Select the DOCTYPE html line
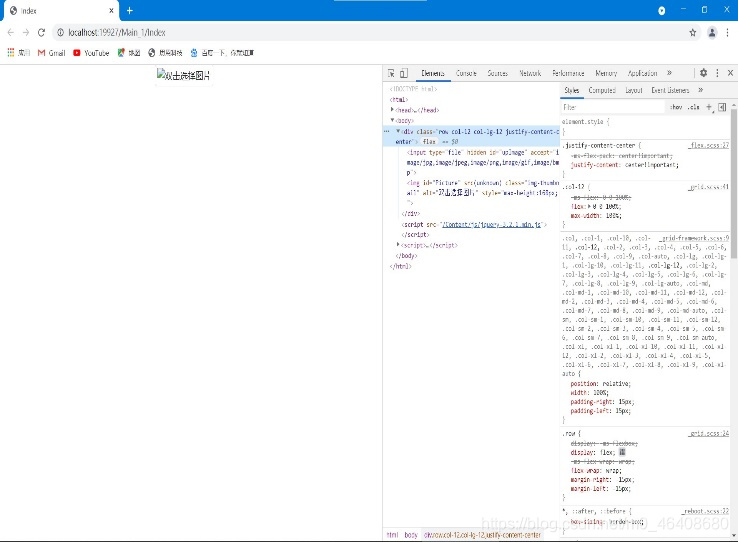This screenshot has height=542, width=738. (413, 88)
